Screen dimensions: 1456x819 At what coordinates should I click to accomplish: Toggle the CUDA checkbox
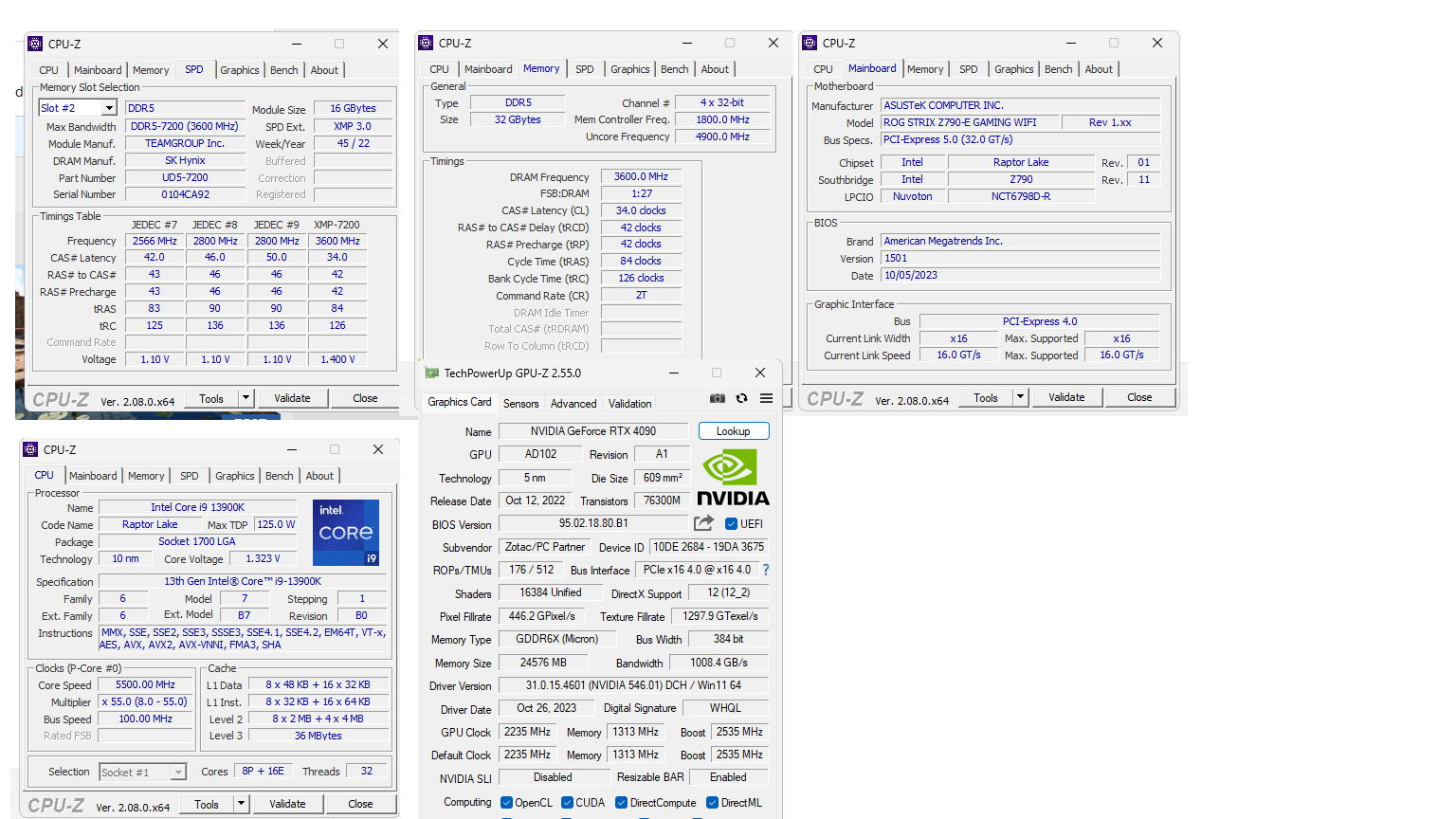pos(567,802)
